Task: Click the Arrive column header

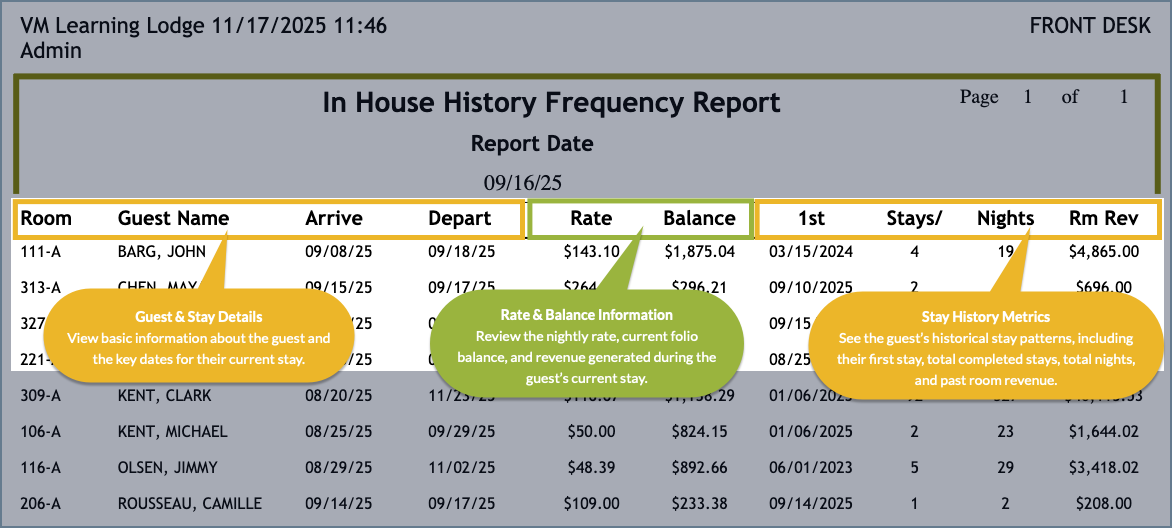Action: coord(334,218)
